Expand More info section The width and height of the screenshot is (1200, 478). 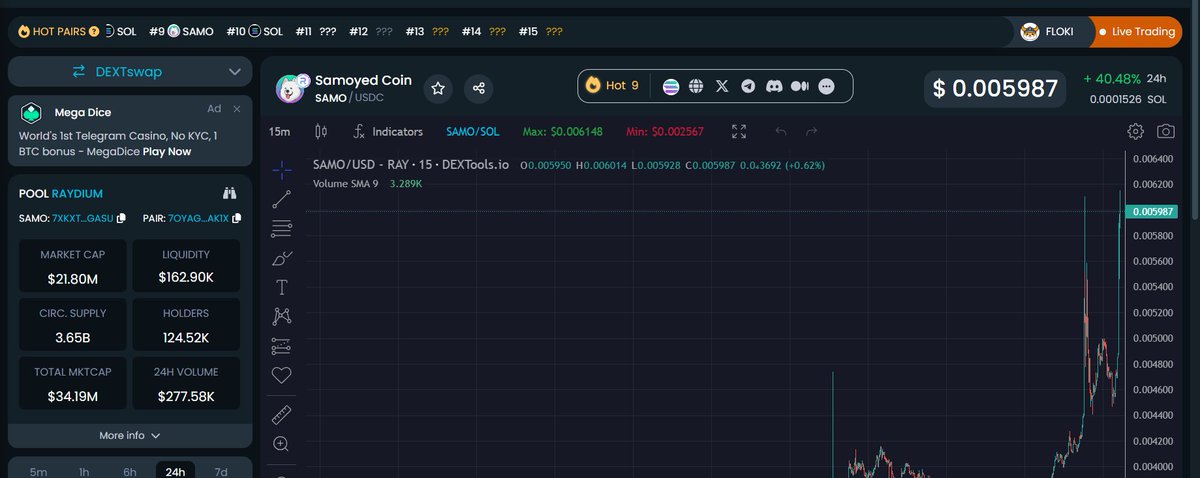[x=130, y=435]
